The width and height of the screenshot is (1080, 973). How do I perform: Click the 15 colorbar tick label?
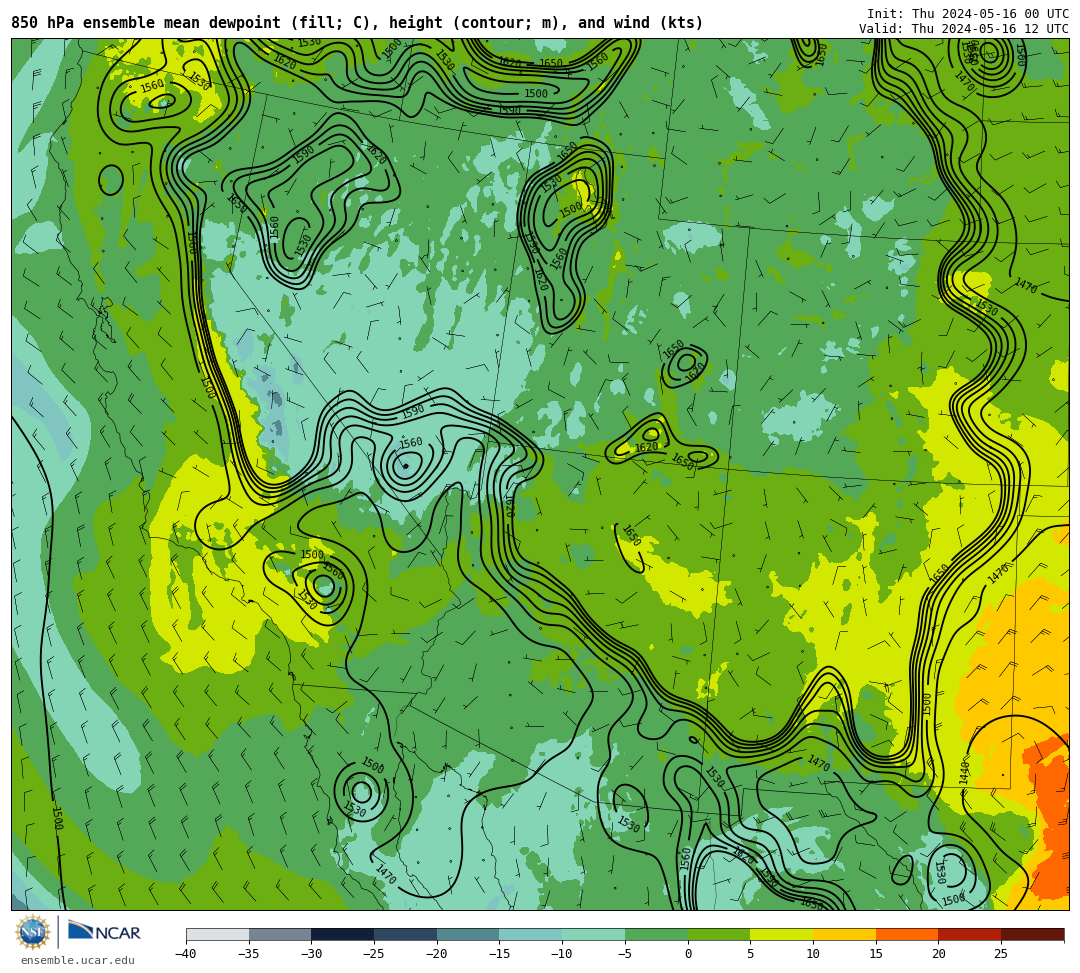[876, 954]
